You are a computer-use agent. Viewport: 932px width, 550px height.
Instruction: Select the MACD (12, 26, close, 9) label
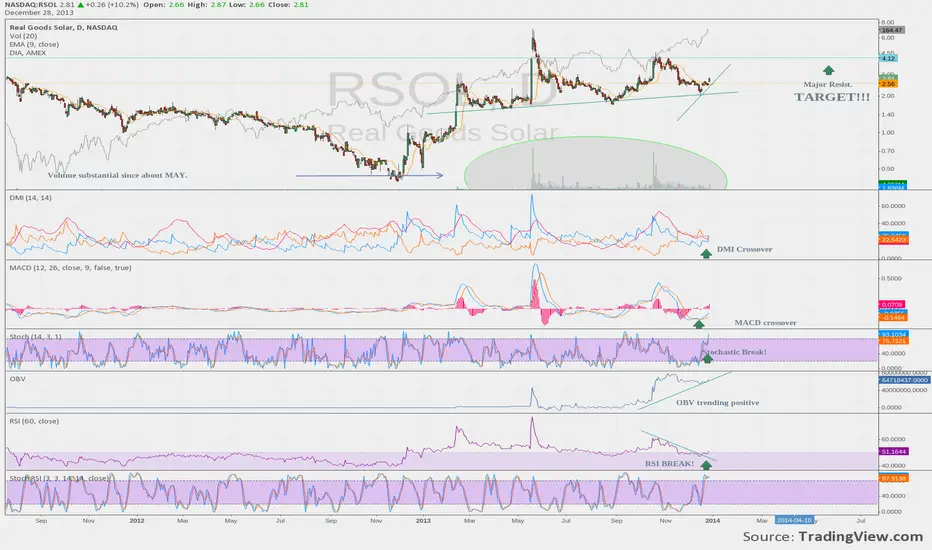70,268
